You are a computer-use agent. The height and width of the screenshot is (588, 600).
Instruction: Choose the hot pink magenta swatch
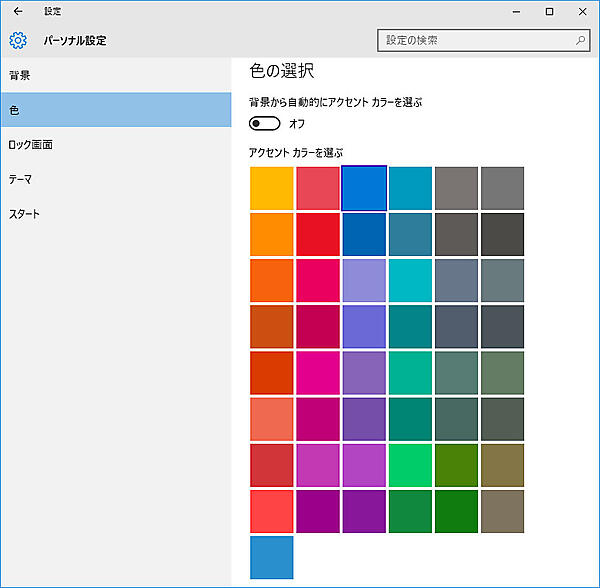(x=318, y=372)
